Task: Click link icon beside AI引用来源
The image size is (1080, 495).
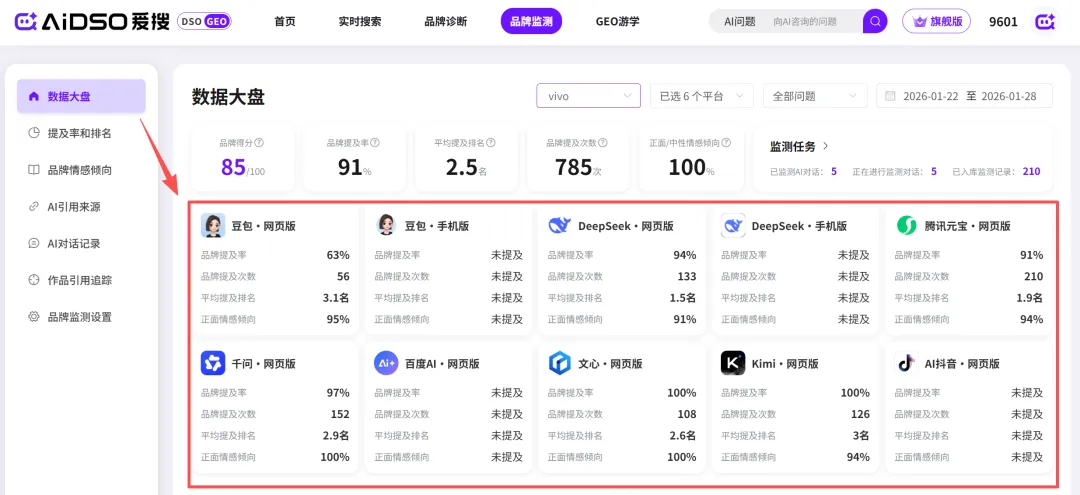Action: tap(33, 207)
